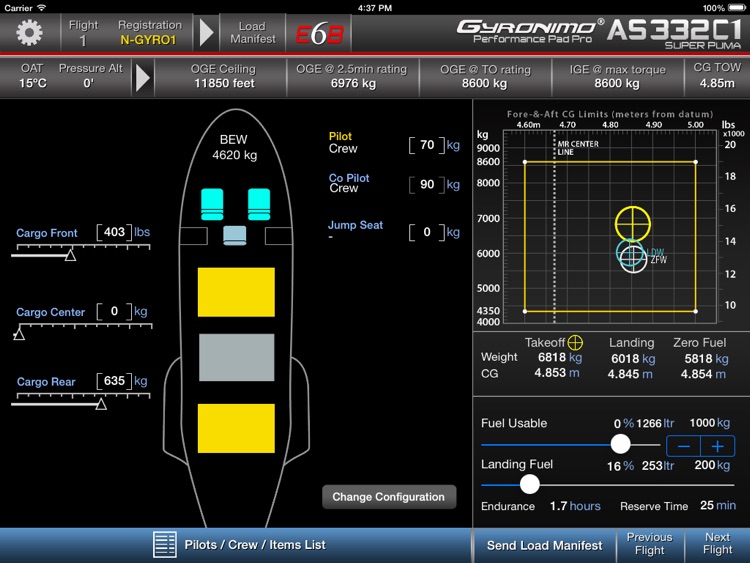Toggle Takeoff CG unit m
The image size is (750, 563).
(574, 373)
